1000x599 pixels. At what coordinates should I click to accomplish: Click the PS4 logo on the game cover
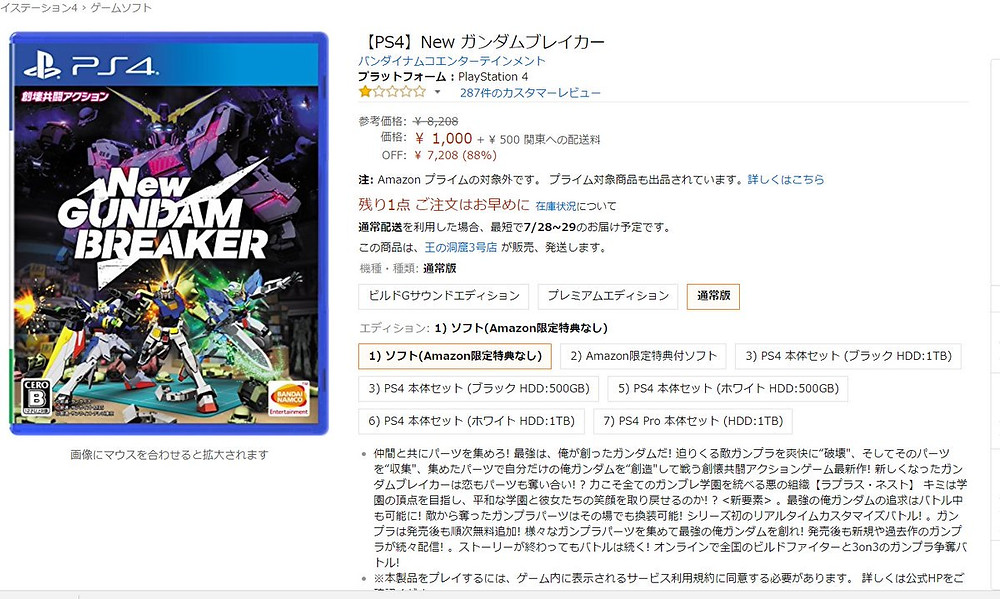coord(91,66)
